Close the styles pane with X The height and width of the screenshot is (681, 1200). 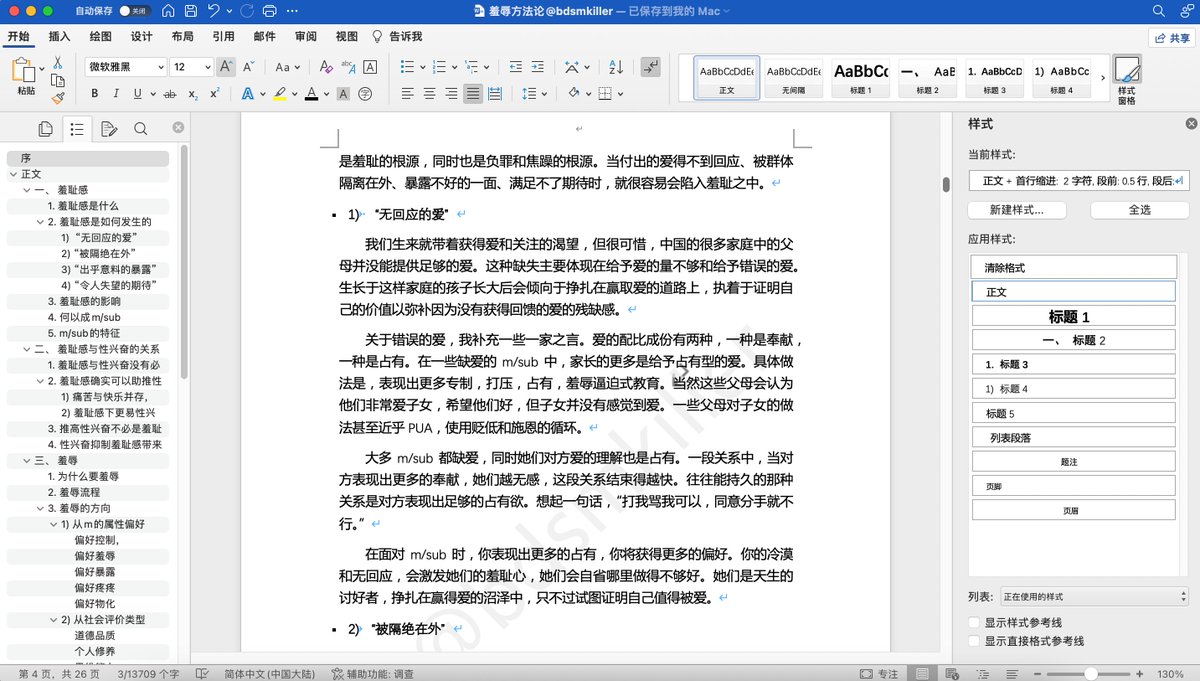pos(1191,124)
